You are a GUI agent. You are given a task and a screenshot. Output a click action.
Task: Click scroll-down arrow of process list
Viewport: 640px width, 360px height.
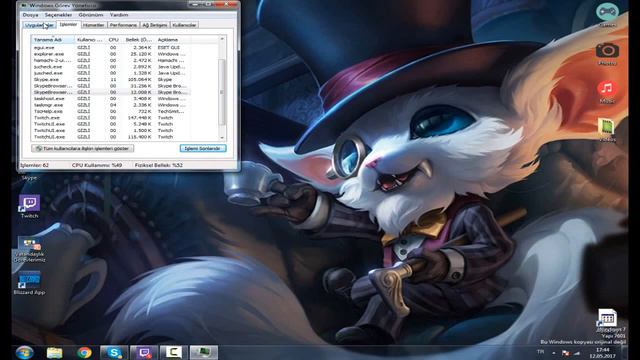pyautogui.click(x=222, y=138)
